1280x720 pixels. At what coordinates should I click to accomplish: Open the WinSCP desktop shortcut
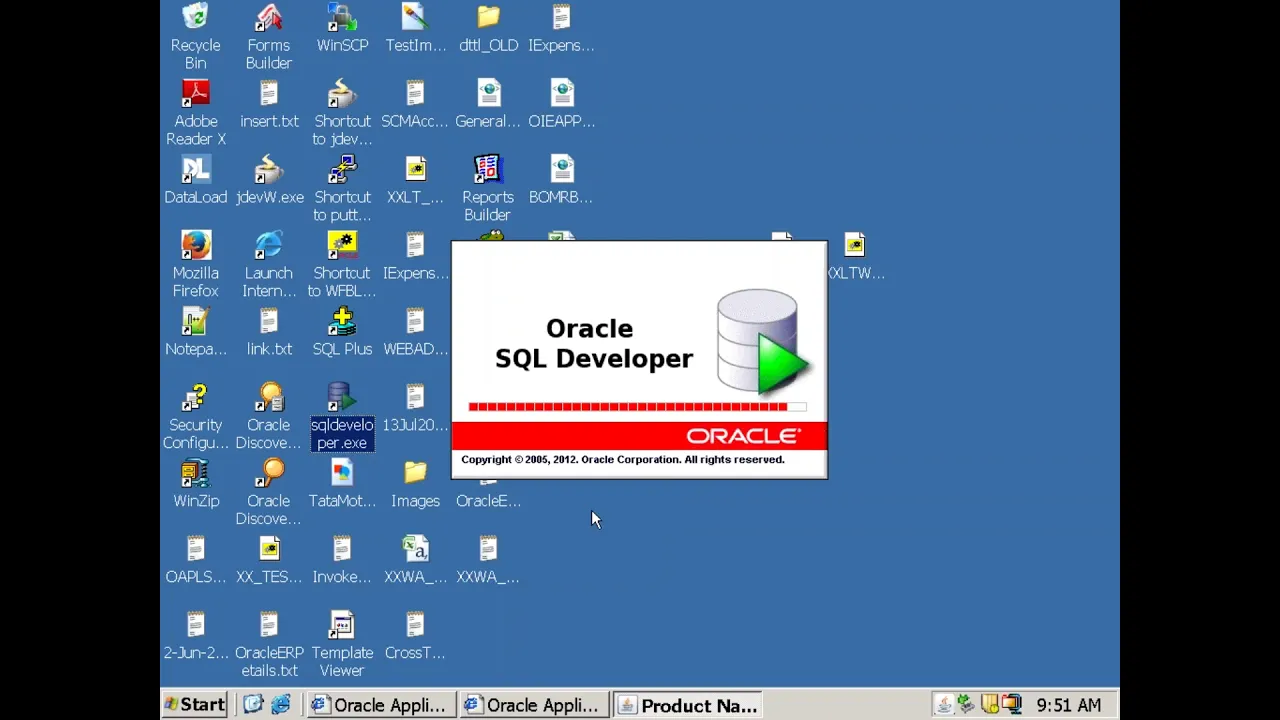coord(342,28)
